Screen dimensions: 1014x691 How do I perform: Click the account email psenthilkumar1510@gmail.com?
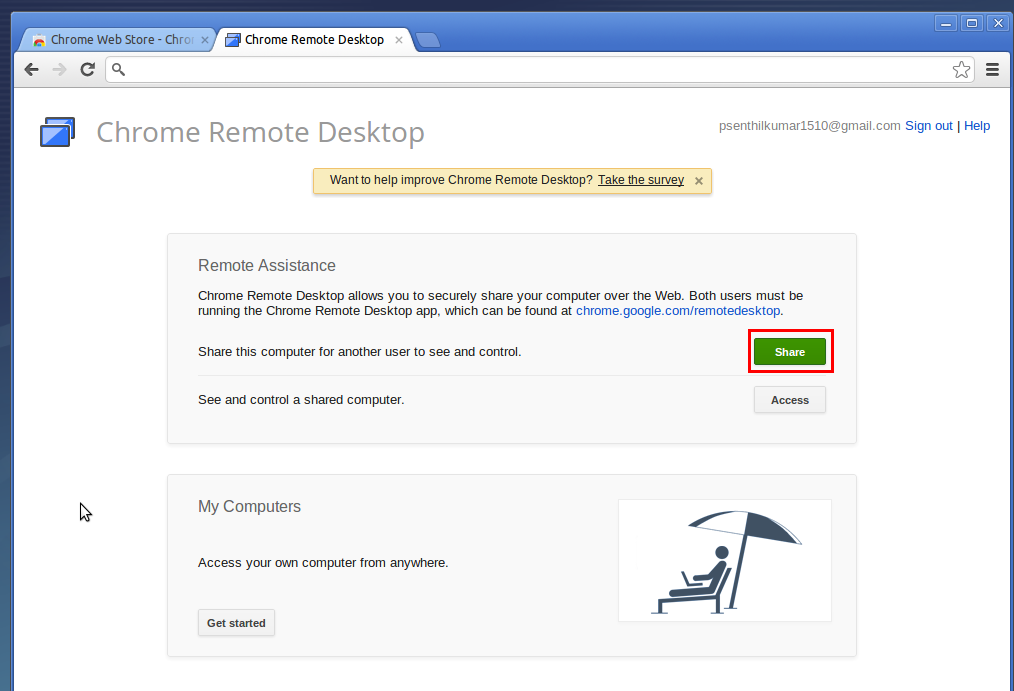tap(809, 126)
